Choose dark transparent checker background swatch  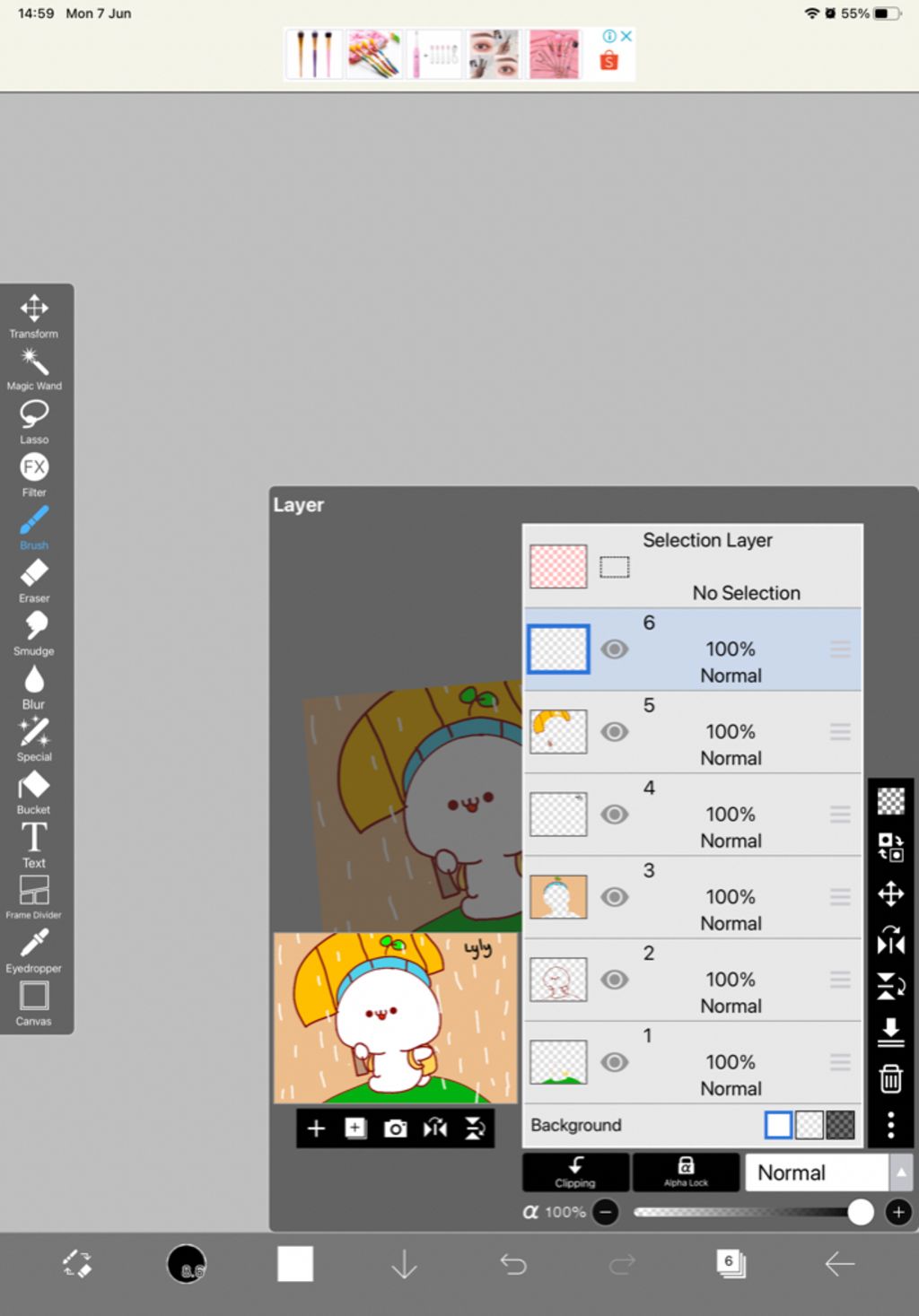pos(840,1124)
